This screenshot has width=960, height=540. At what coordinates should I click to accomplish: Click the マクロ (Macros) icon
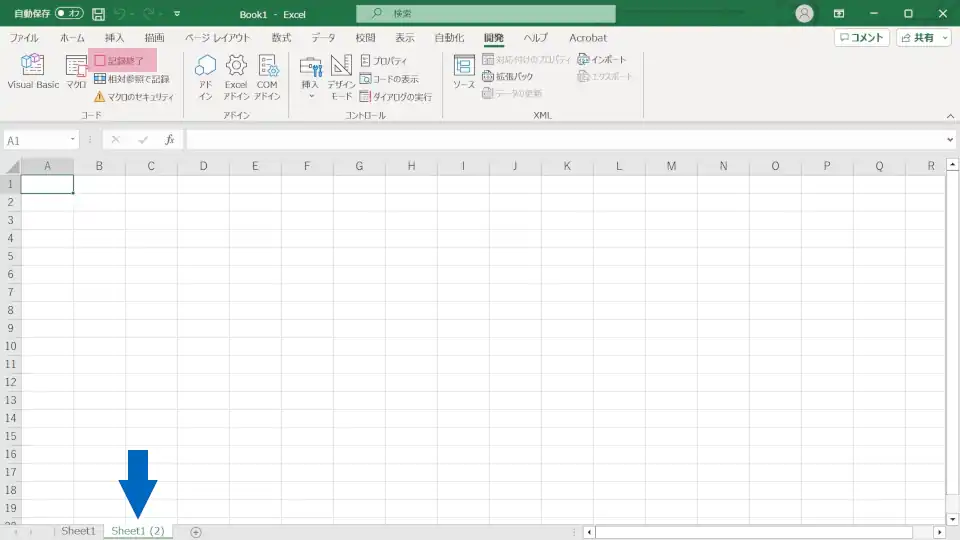point(76,72)
